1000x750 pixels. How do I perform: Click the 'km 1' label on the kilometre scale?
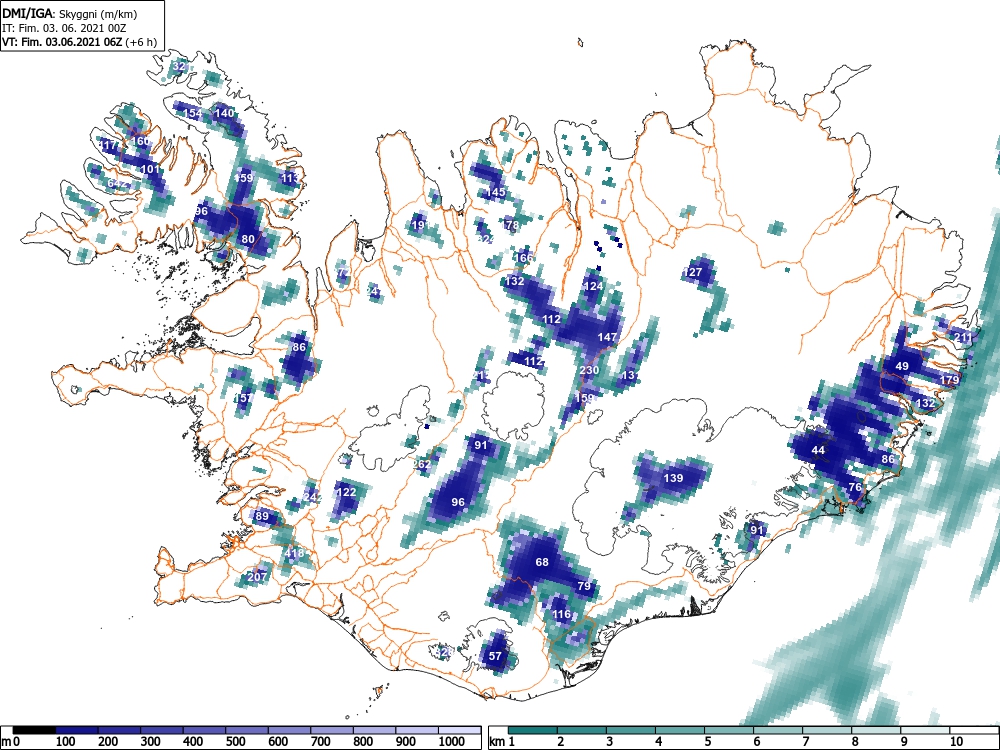click(x=502, y=742)
